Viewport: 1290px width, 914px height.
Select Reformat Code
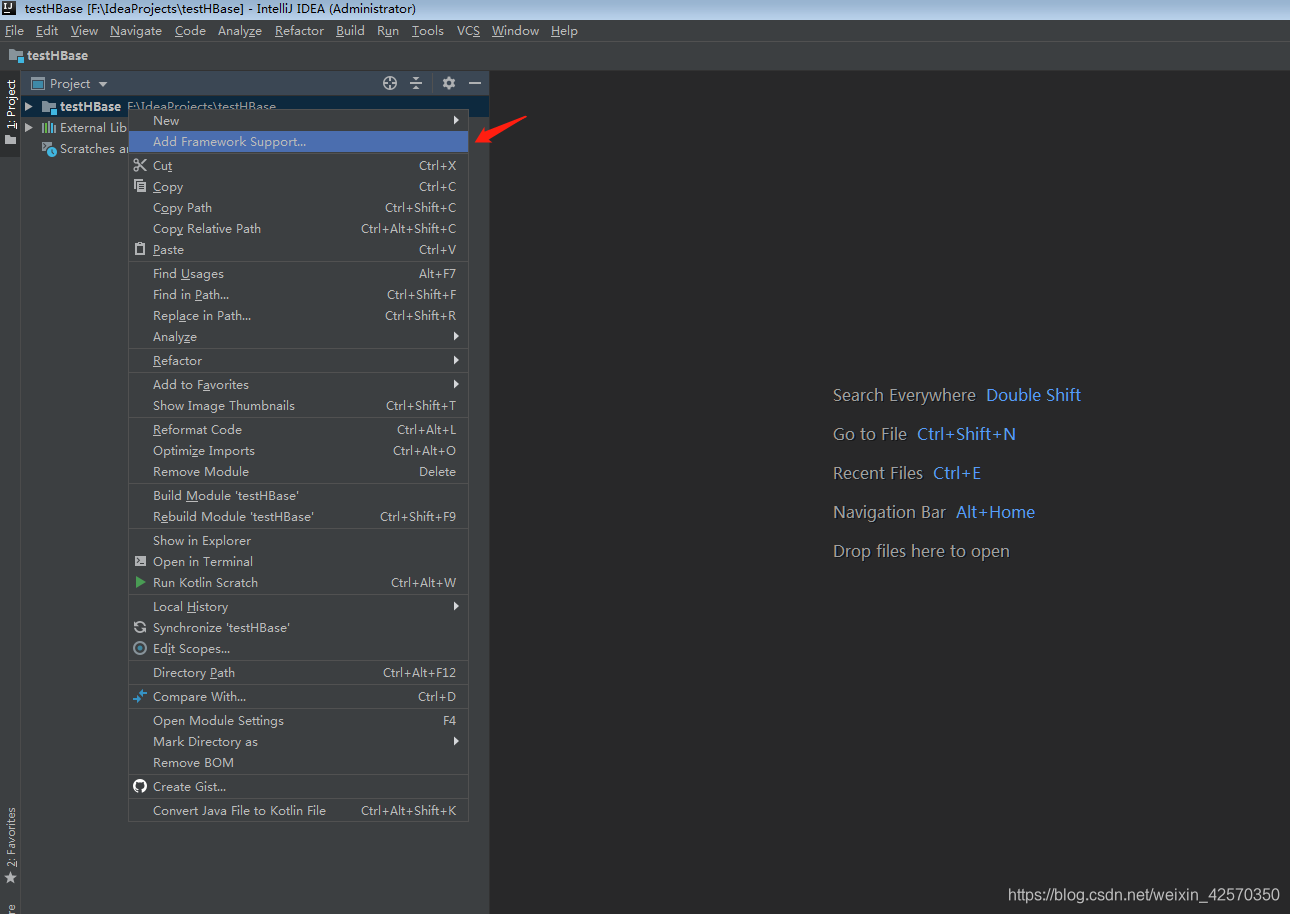[x=298, y=429]
